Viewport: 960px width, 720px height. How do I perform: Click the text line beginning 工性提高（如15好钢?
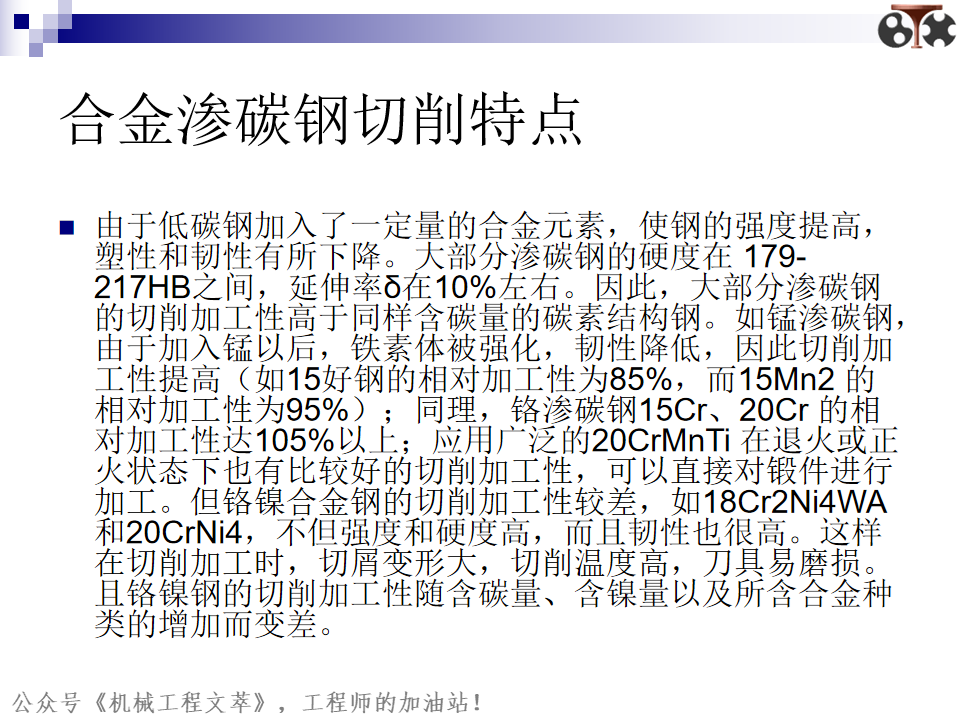coord(485,379)
